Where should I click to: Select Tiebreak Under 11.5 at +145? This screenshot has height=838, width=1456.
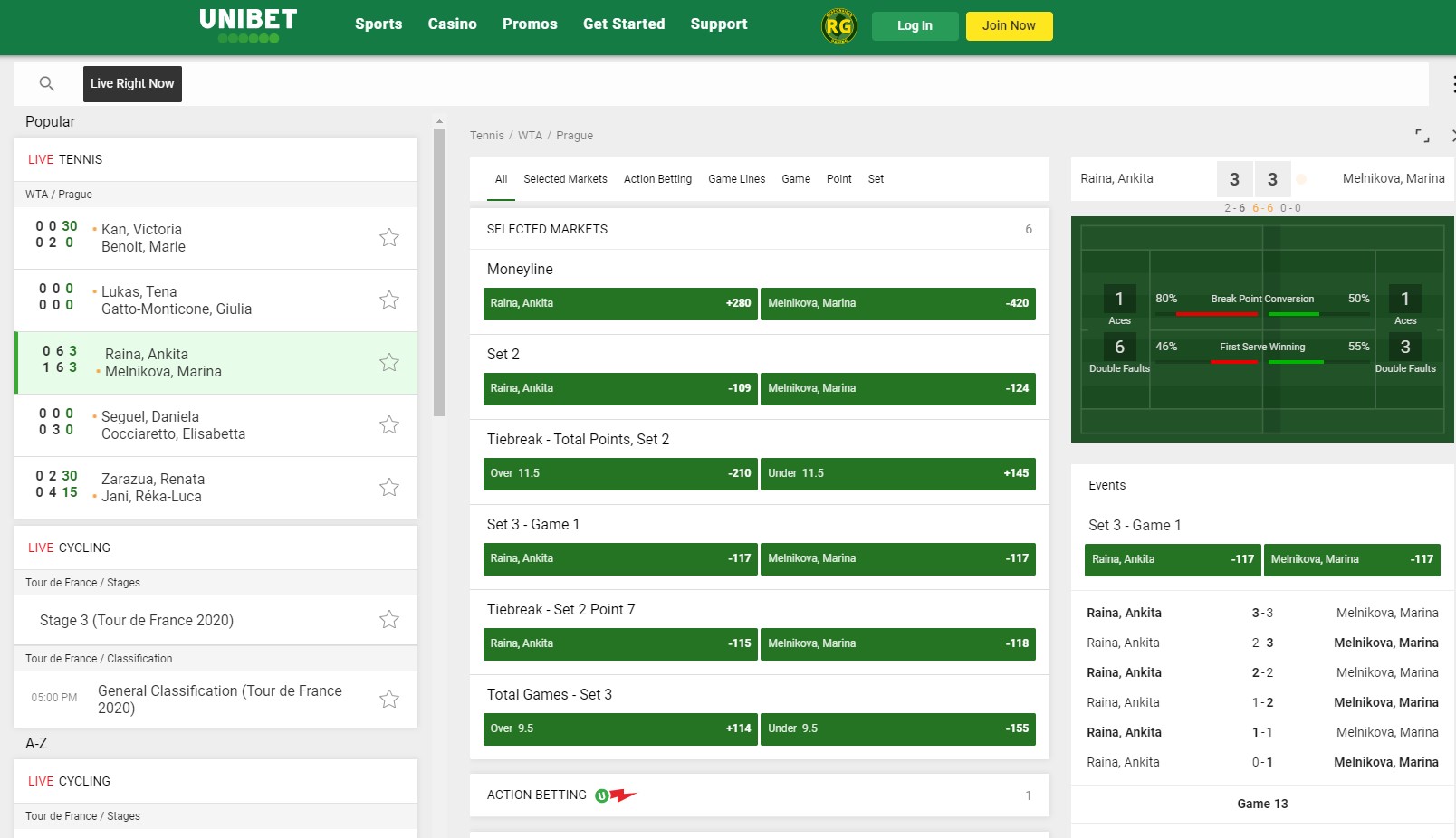point(898,474)
